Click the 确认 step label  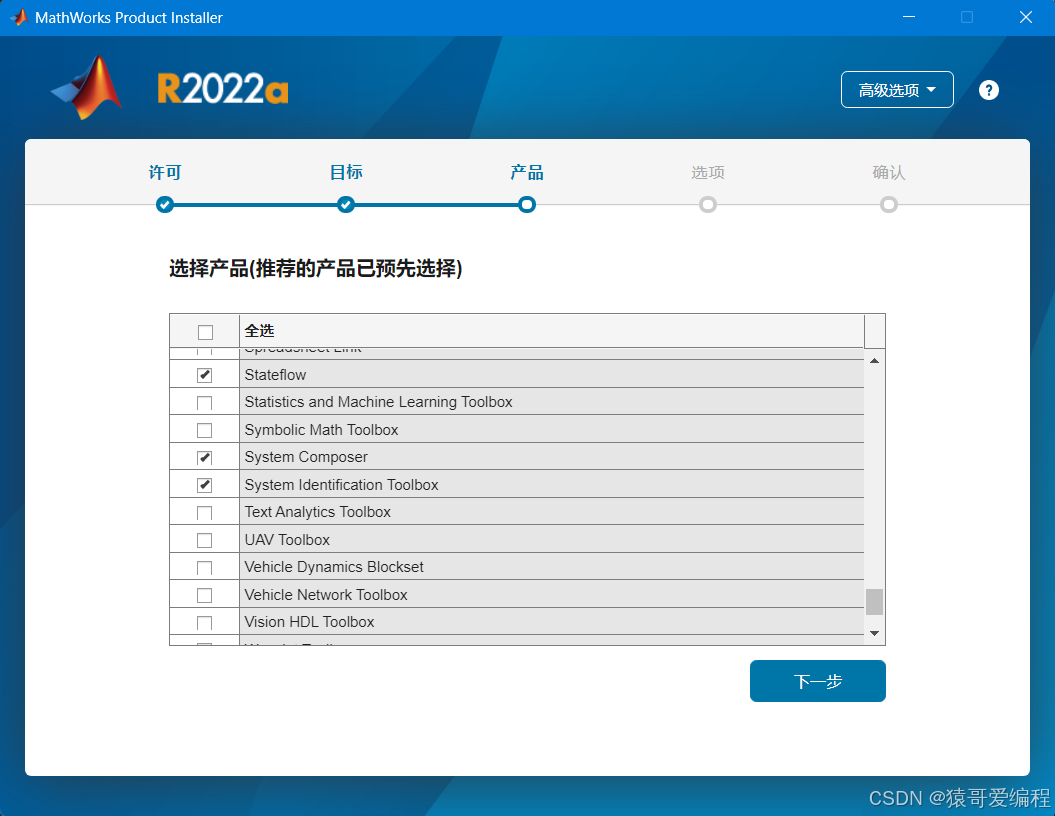point(889,172)
